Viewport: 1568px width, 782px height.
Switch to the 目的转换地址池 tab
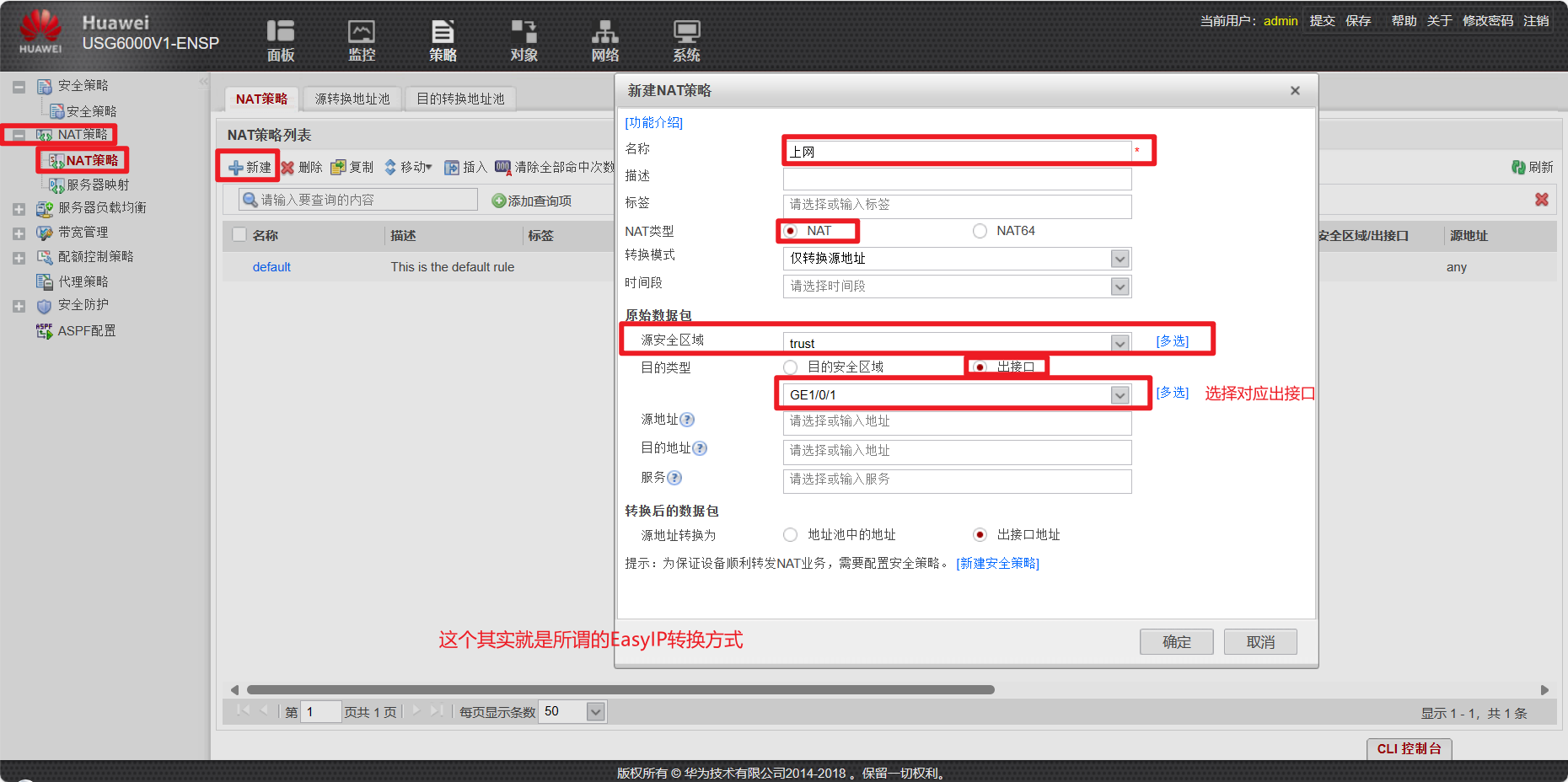pyautogui.click(x=460, y=99)
